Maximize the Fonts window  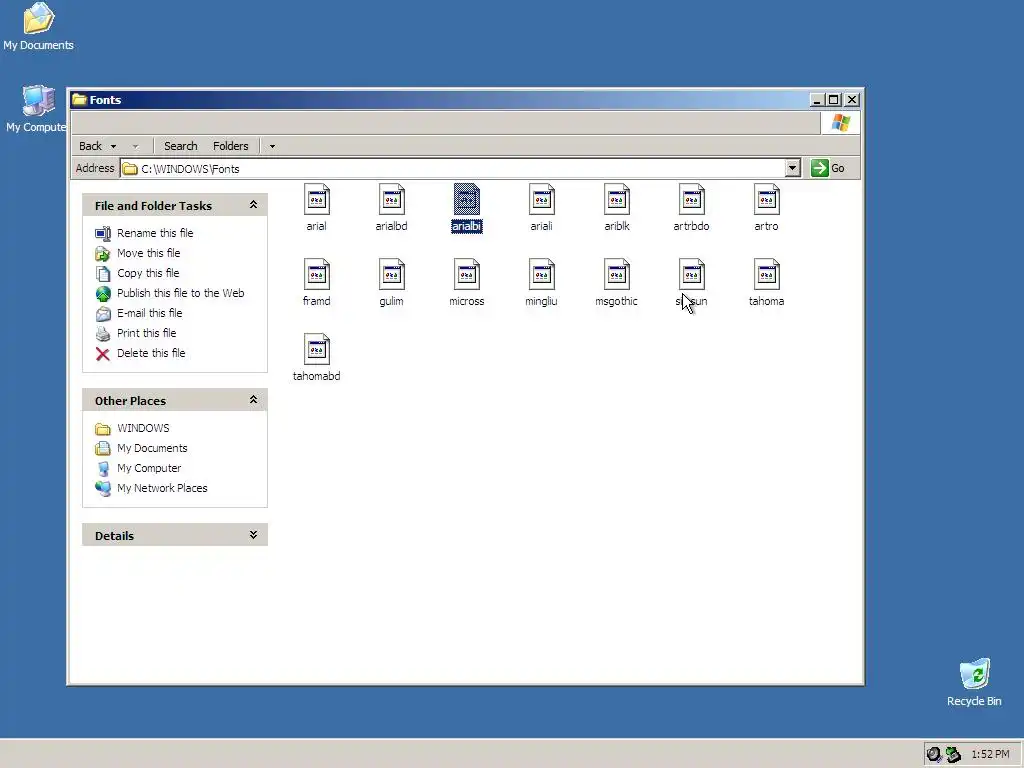(x=834, y=100)
